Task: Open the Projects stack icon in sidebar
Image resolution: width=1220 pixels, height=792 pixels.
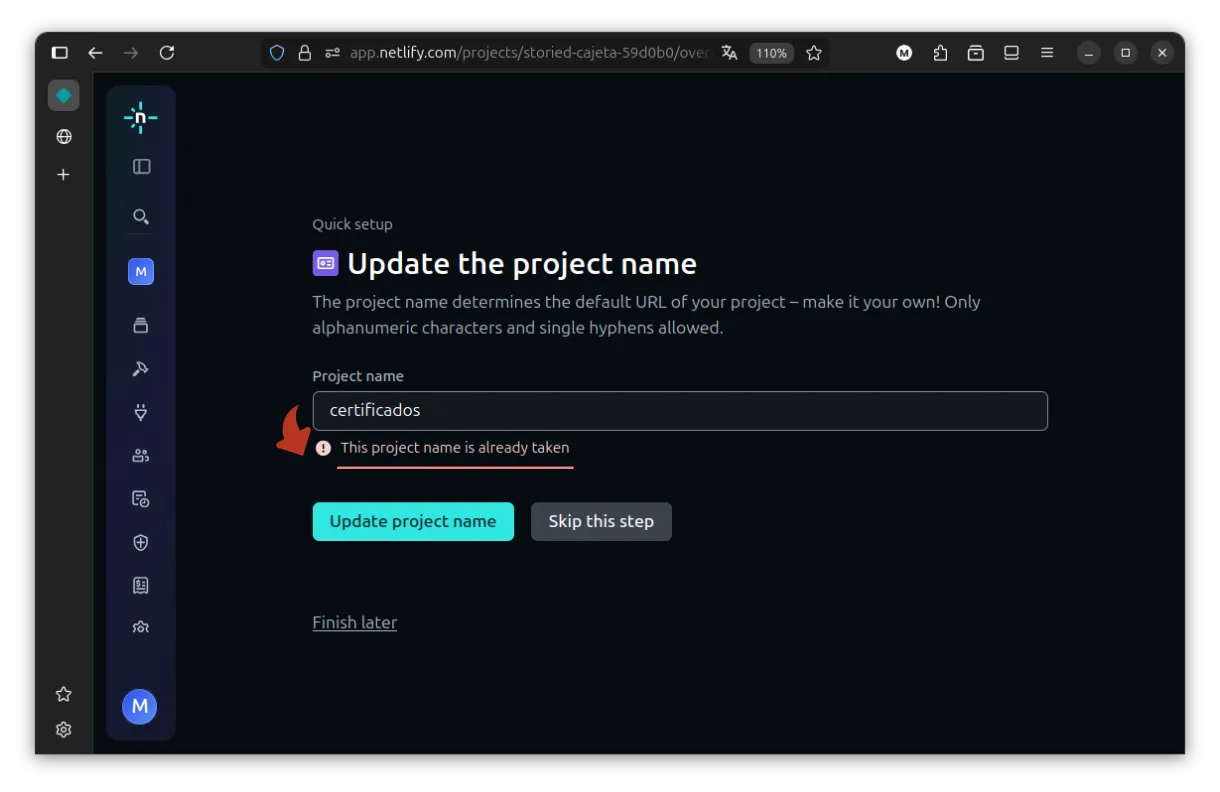Action: (141, 325)
